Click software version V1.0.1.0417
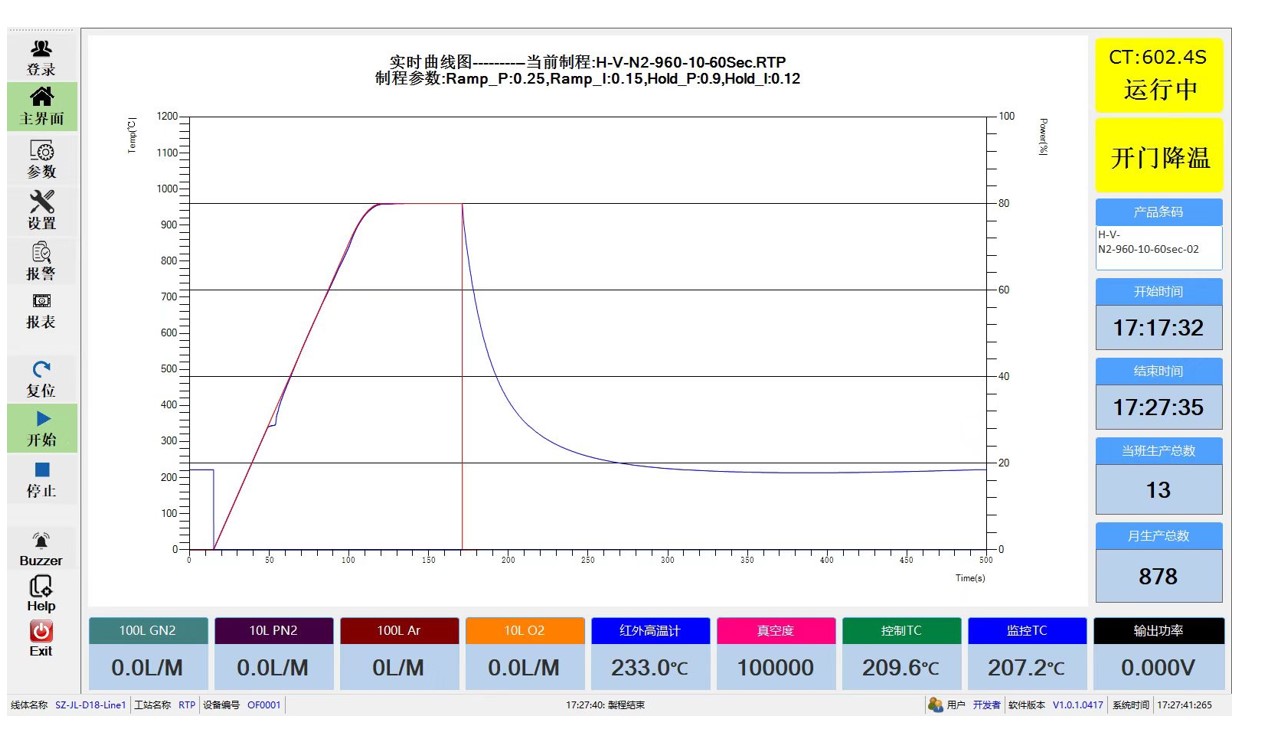1270x735 pixels. pos(1078,705)
